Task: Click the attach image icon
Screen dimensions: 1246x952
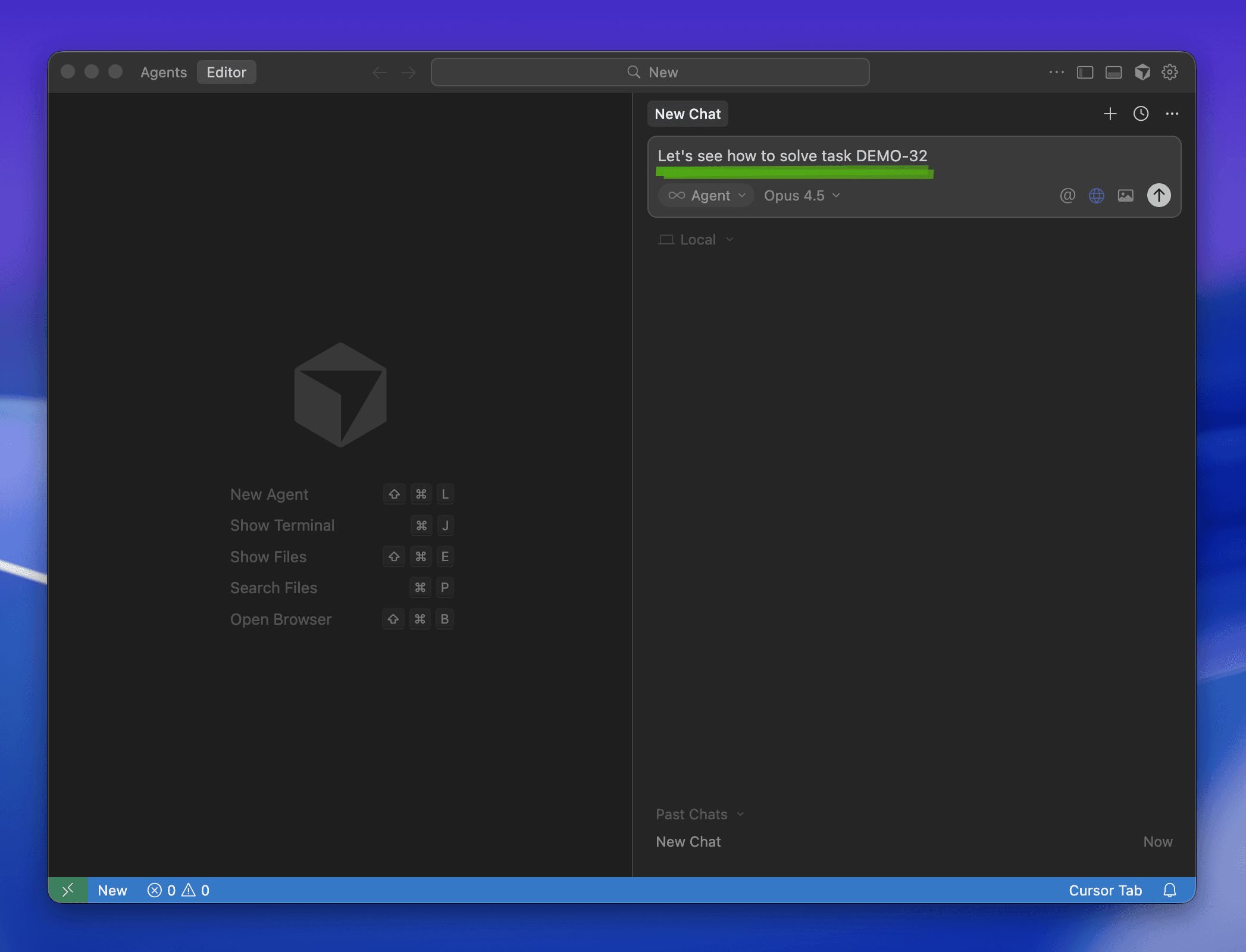Action: pos(1125,195)
